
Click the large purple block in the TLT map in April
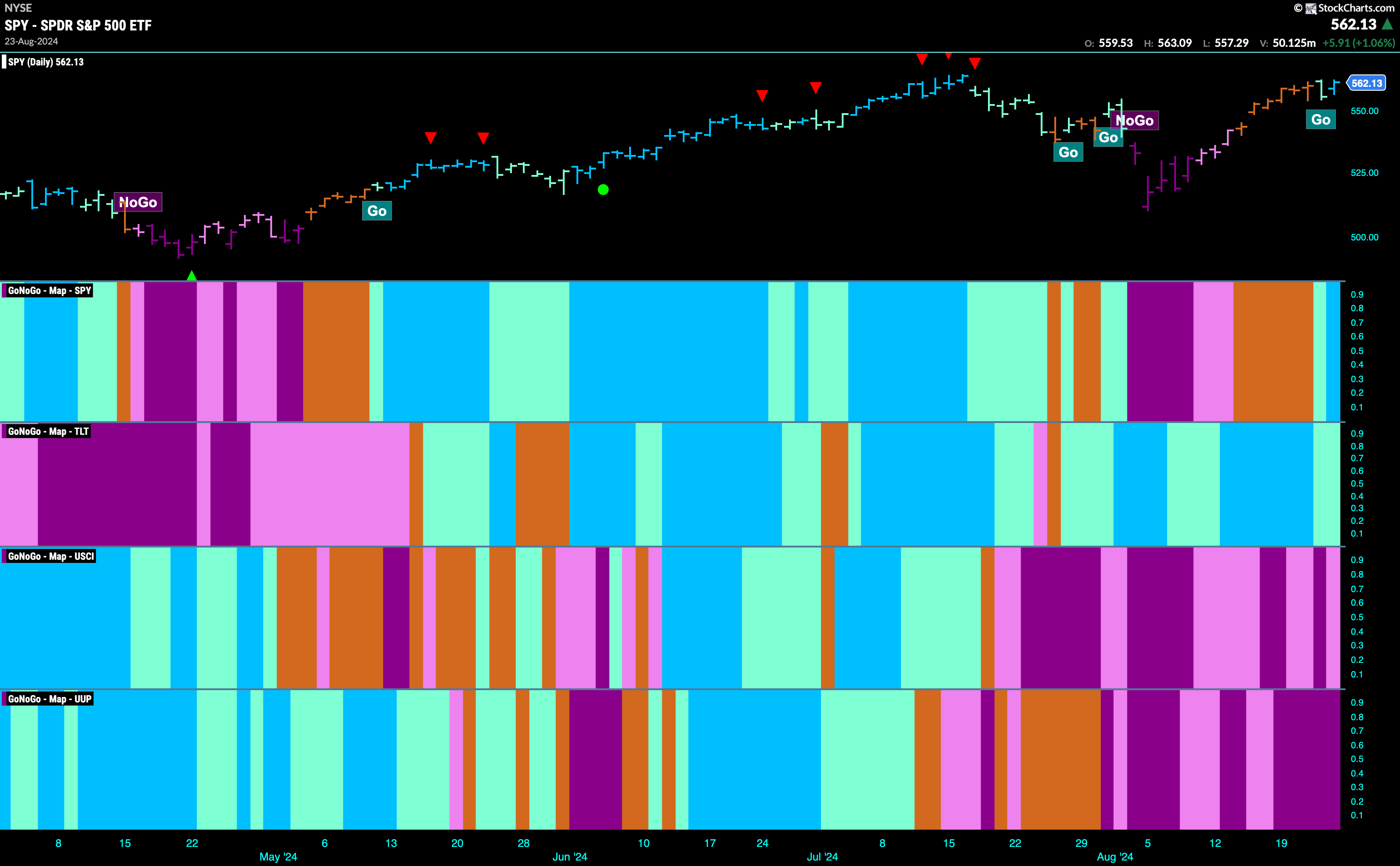117,484
